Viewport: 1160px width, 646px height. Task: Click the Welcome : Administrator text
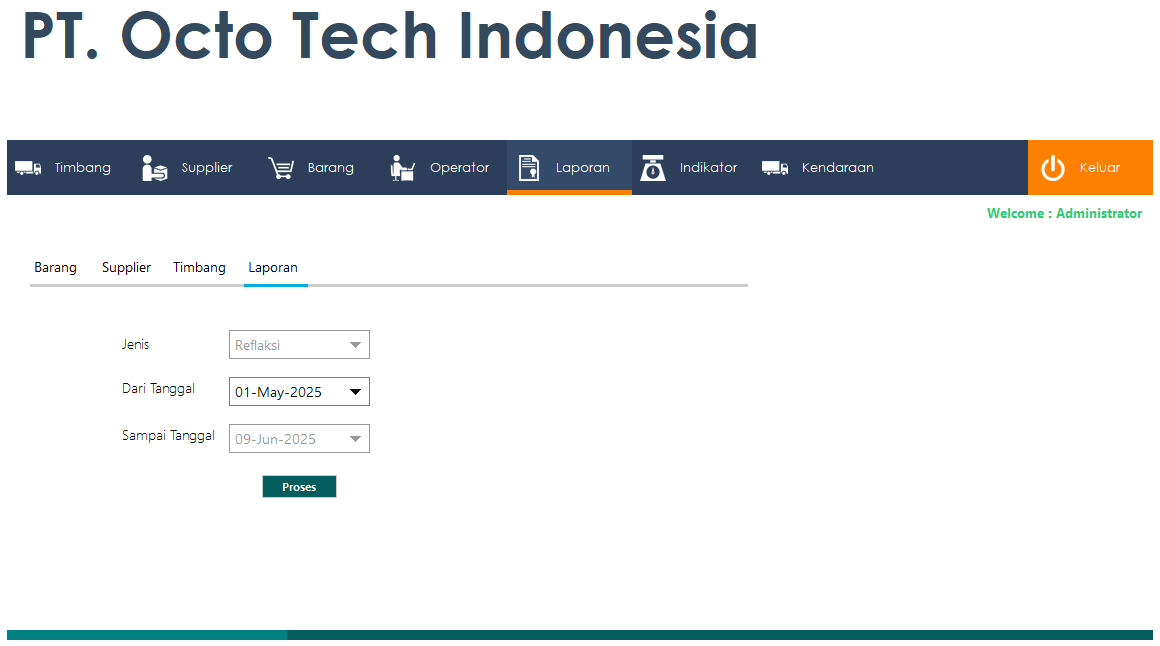(x=1065, y=213)
